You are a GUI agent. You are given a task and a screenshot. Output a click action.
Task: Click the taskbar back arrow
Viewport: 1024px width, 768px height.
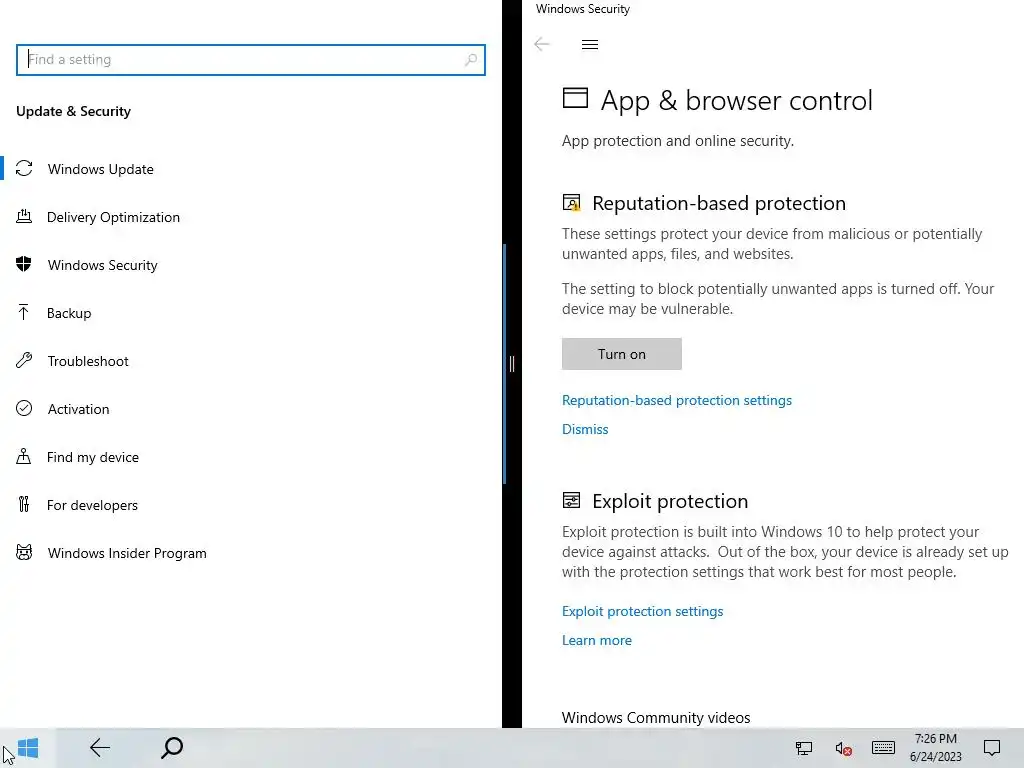100,748
